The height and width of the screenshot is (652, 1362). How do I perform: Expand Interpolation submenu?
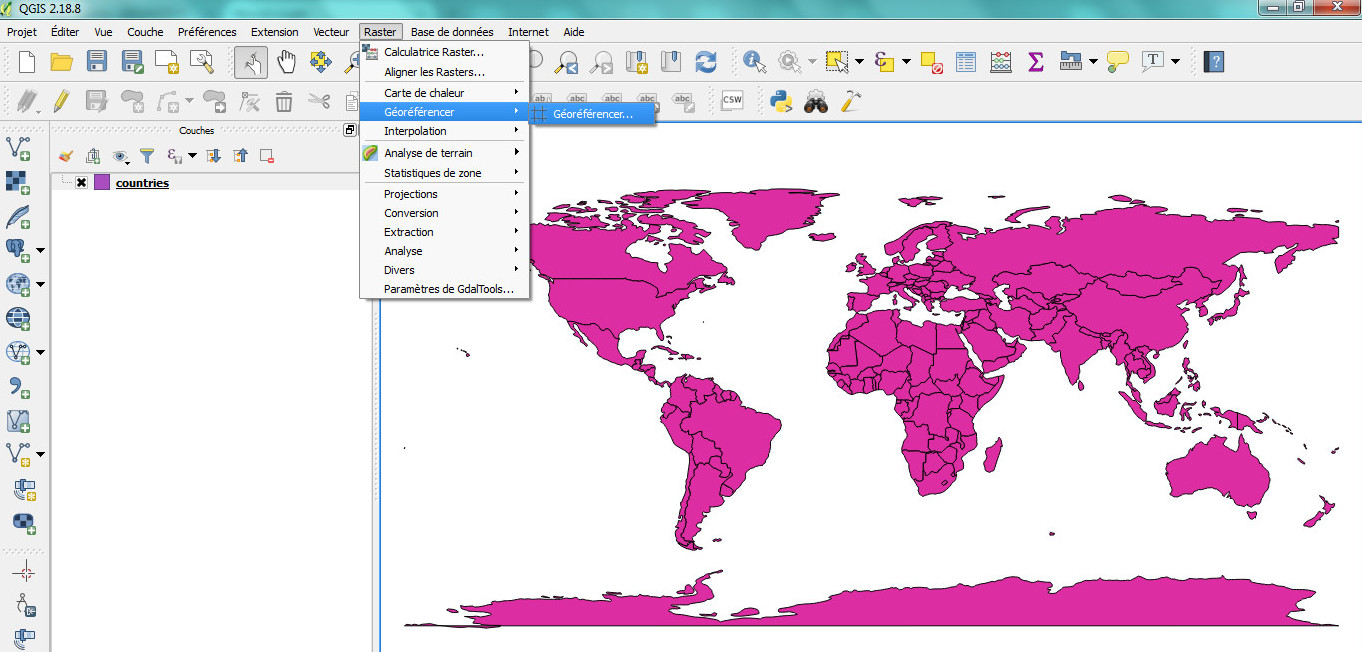coord(444,131)
